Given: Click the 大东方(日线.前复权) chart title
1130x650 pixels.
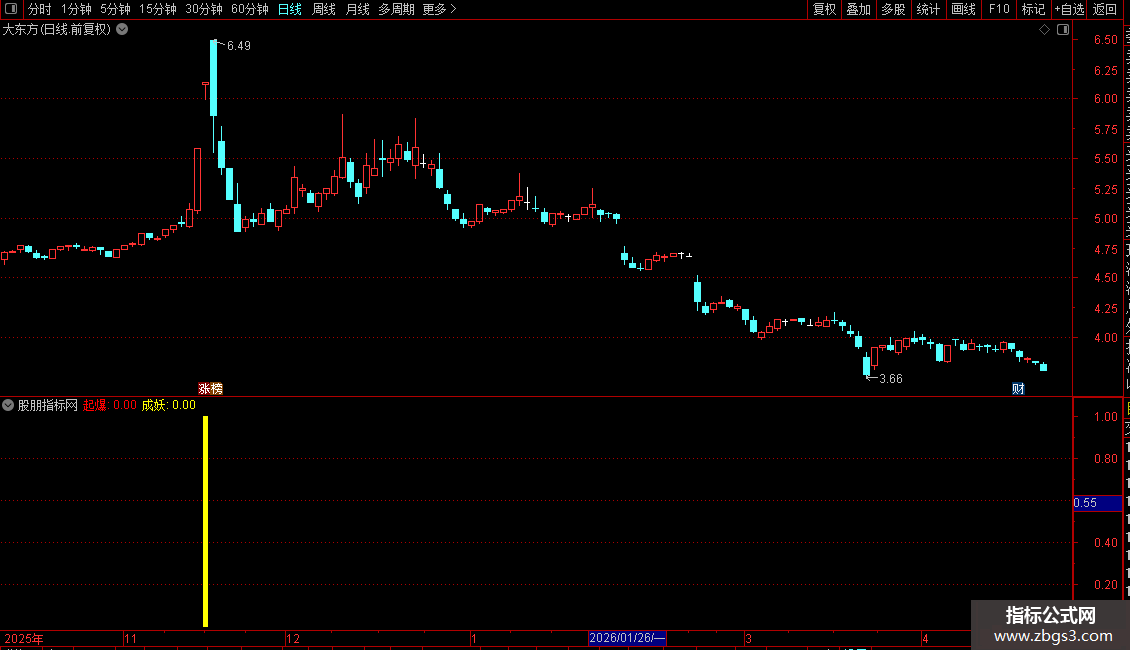Looking at the screenshot, I should tap(57, 30).
